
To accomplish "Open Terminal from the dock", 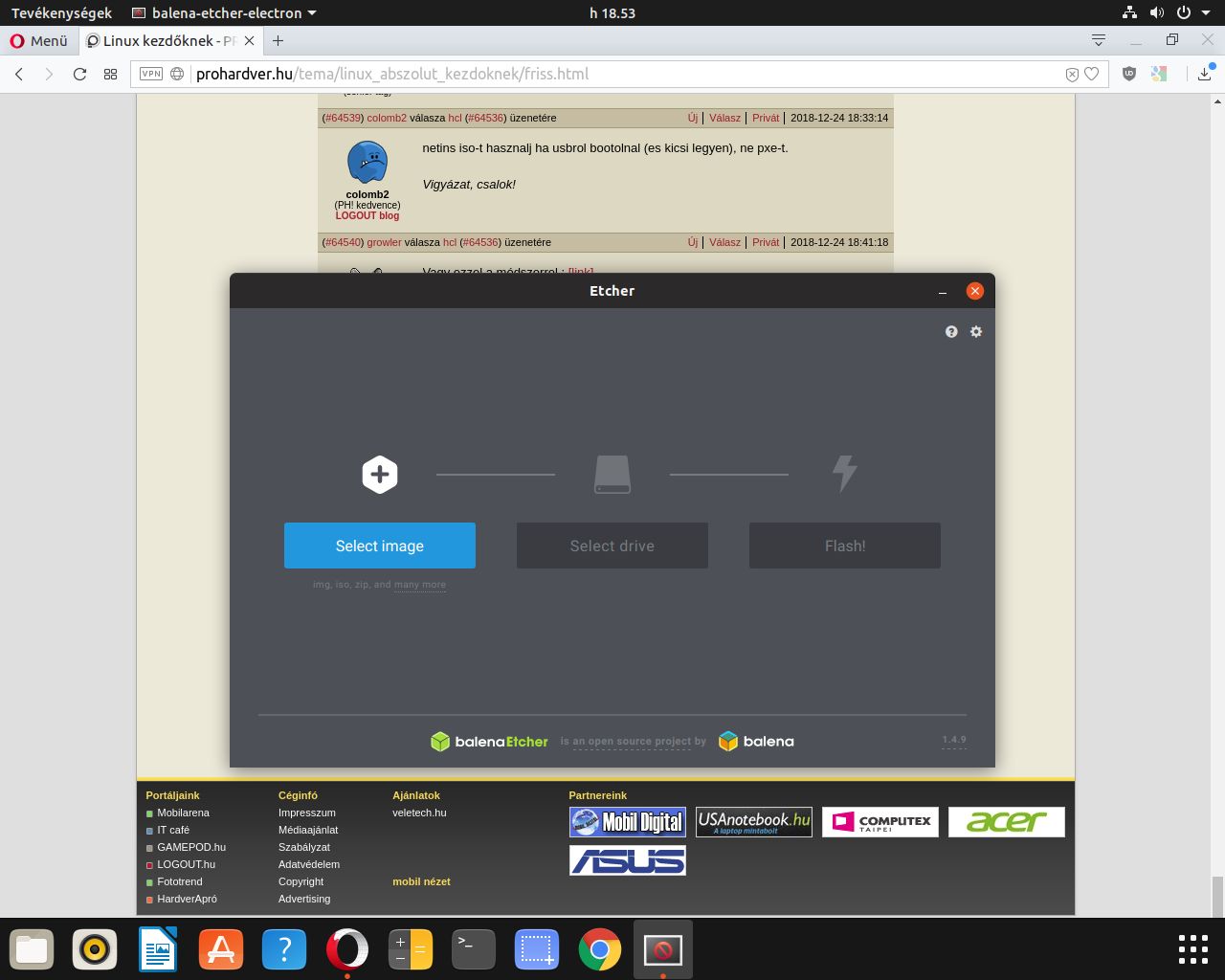I will tap(474, 949).
